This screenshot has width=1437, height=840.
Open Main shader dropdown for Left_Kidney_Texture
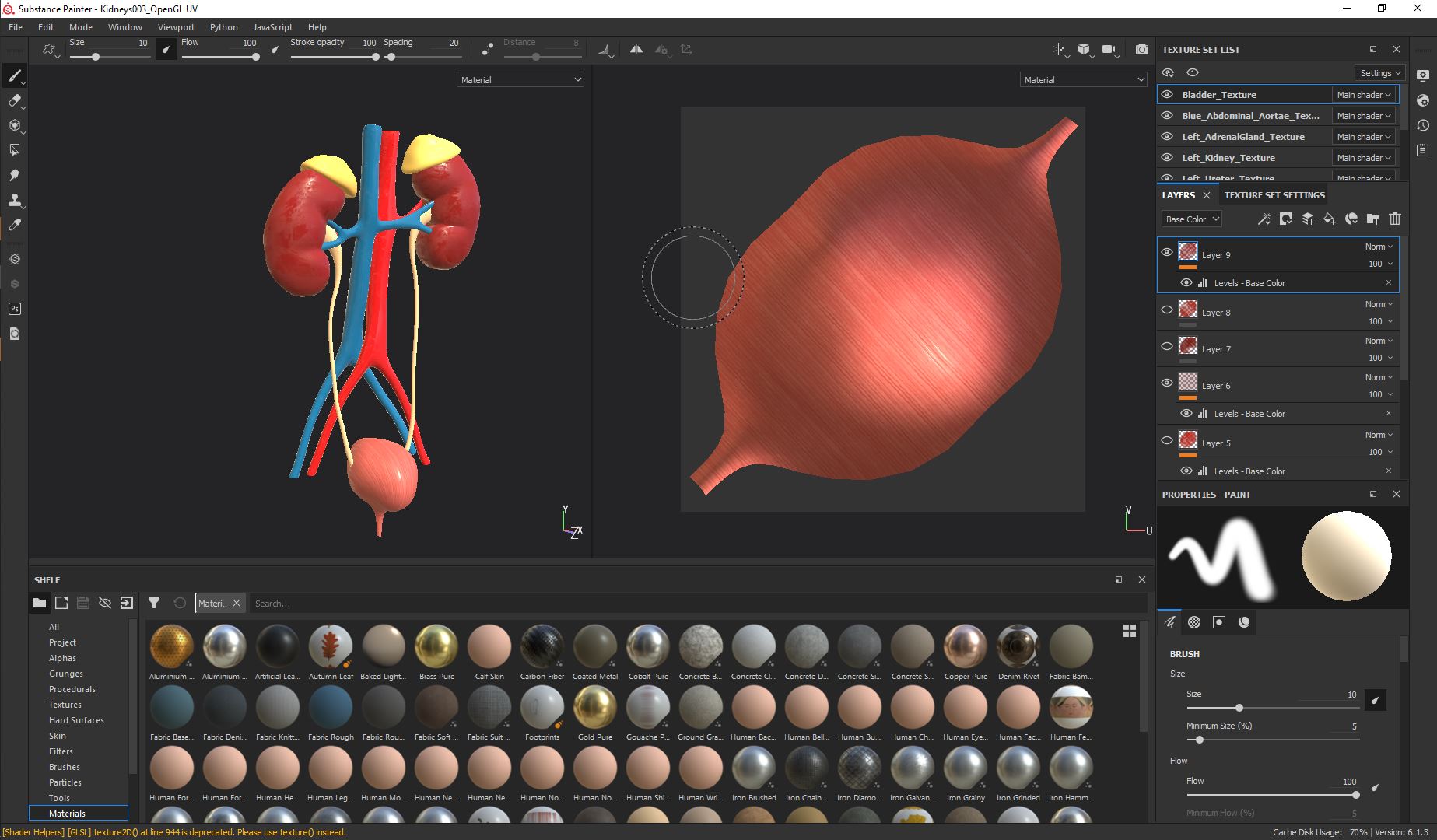1364,158
